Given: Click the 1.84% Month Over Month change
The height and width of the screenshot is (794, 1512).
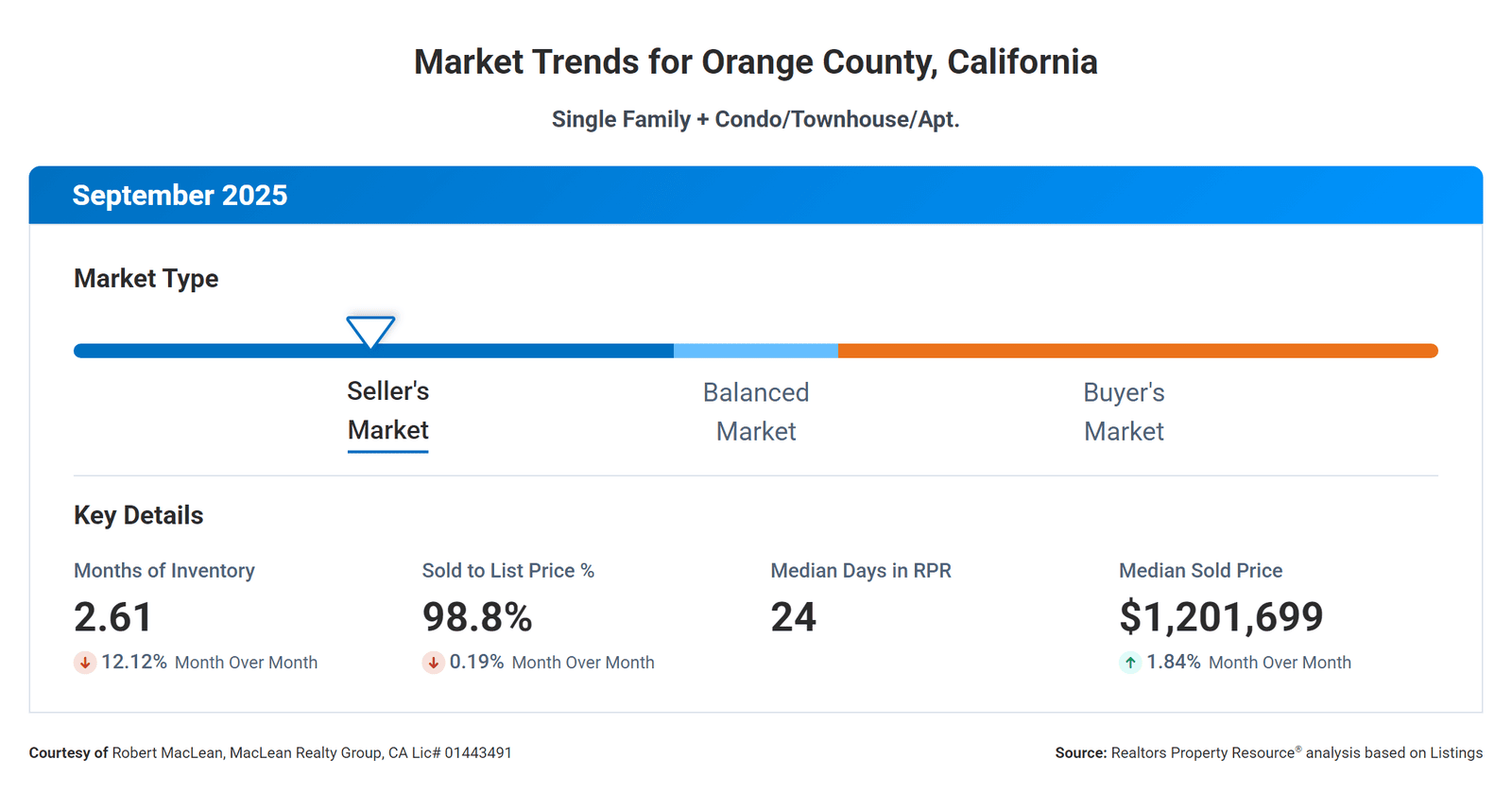Looking at the screenshot, I should 1174,663.
